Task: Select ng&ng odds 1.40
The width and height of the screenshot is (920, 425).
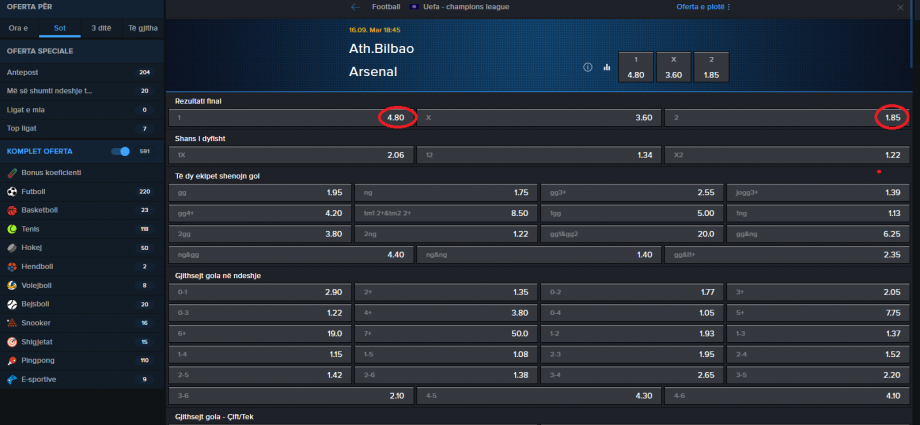Action: (539, 255)
